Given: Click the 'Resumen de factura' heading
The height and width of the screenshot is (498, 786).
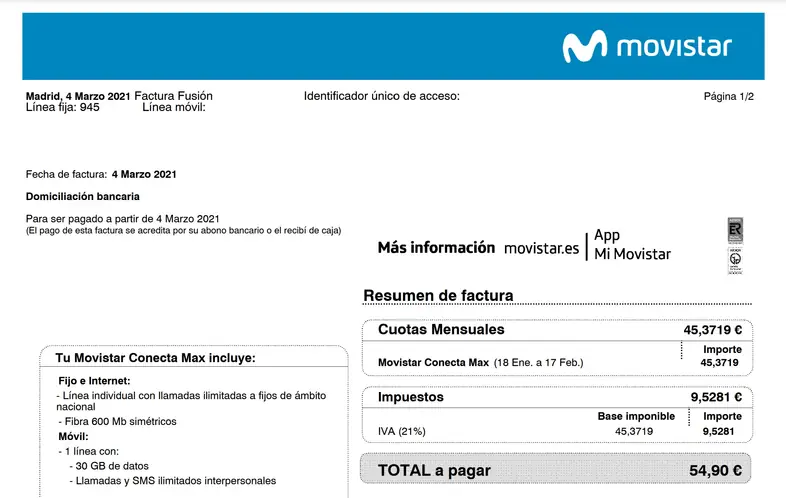Looking at the screenshot, I should click(438, 295).
